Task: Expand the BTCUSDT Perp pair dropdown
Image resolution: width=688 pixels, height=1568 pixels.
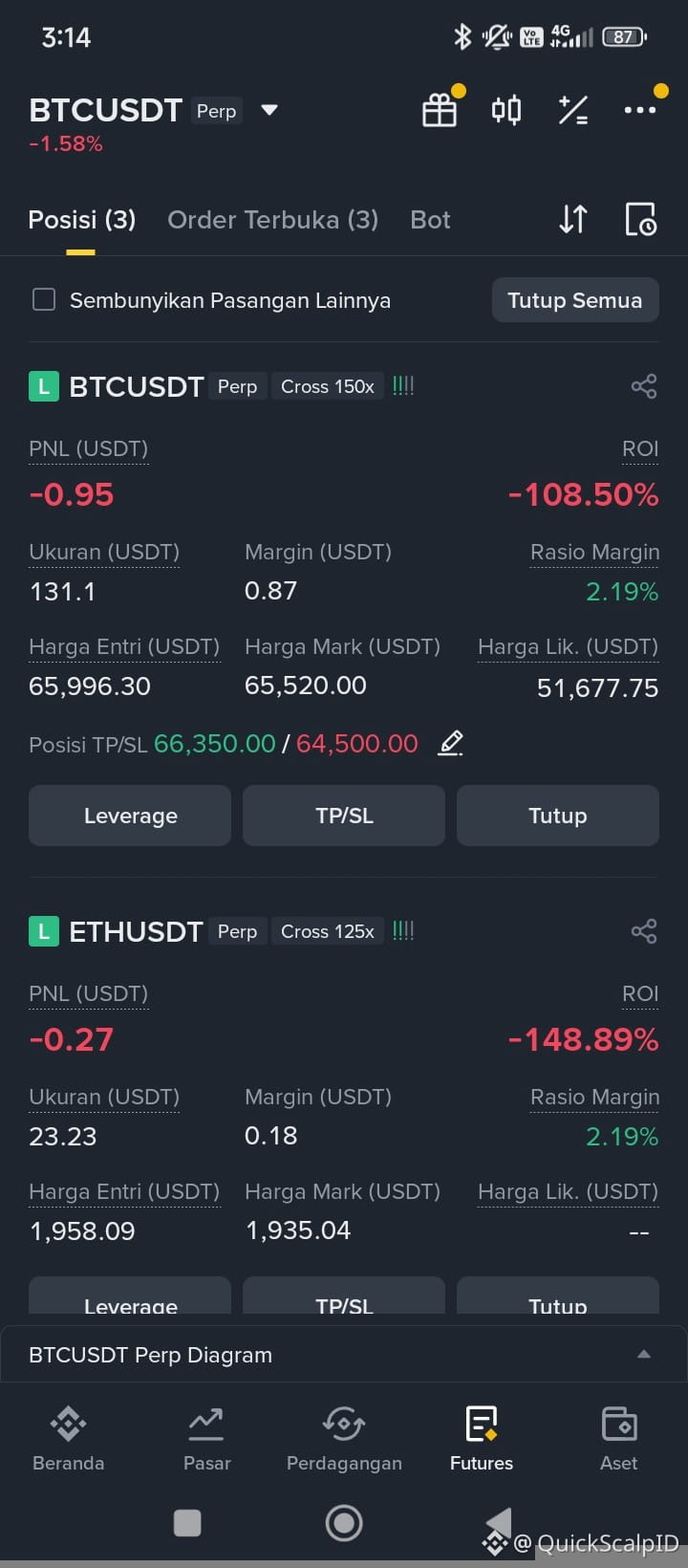Action: tap(269, 110)
